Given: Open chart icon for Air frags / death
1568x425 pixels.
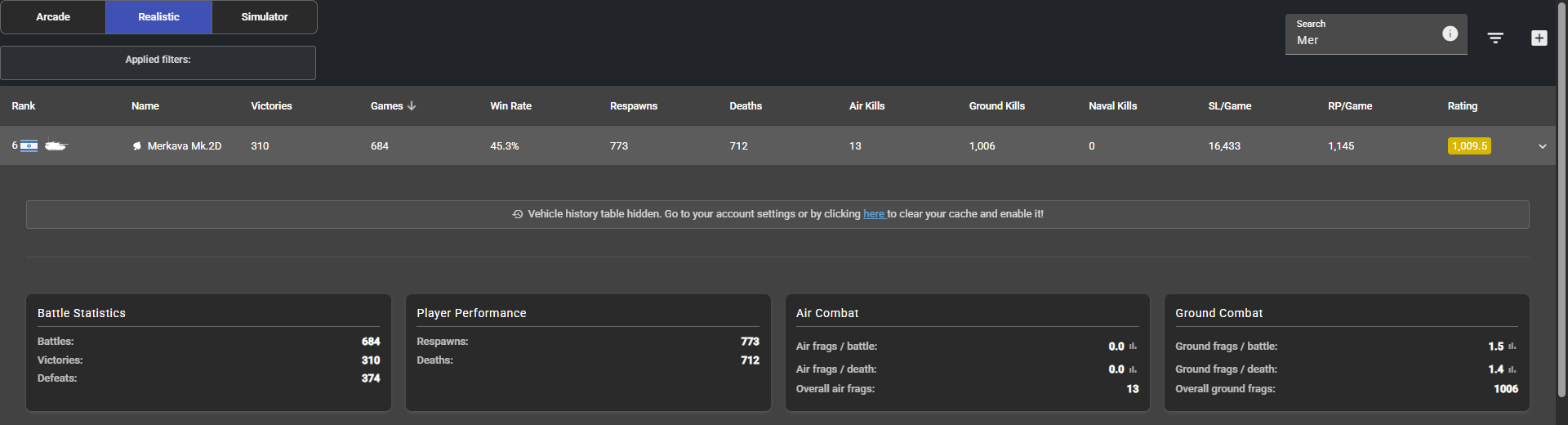Looking at the screenshot, I should click(x=1133, y=369).
